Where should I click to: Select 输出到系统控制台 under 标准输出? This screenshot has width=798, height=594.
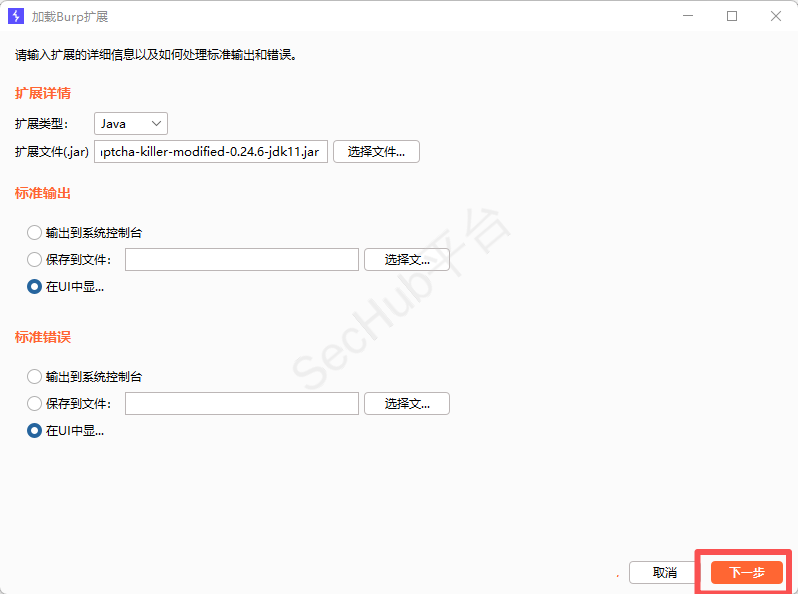(35, 233)
